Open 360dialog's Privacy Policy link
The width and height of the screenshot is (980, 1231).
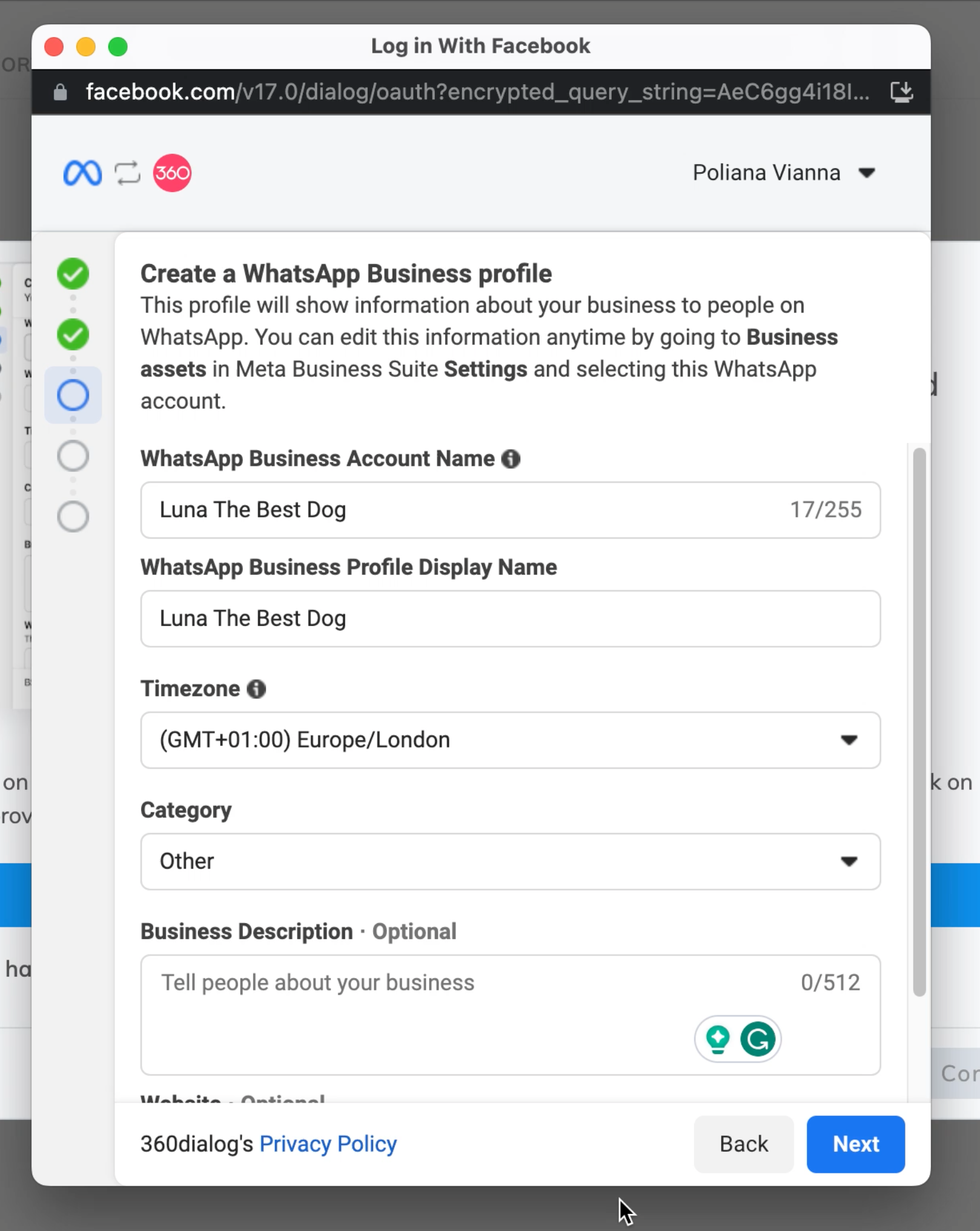click(x=328, y=1144)
